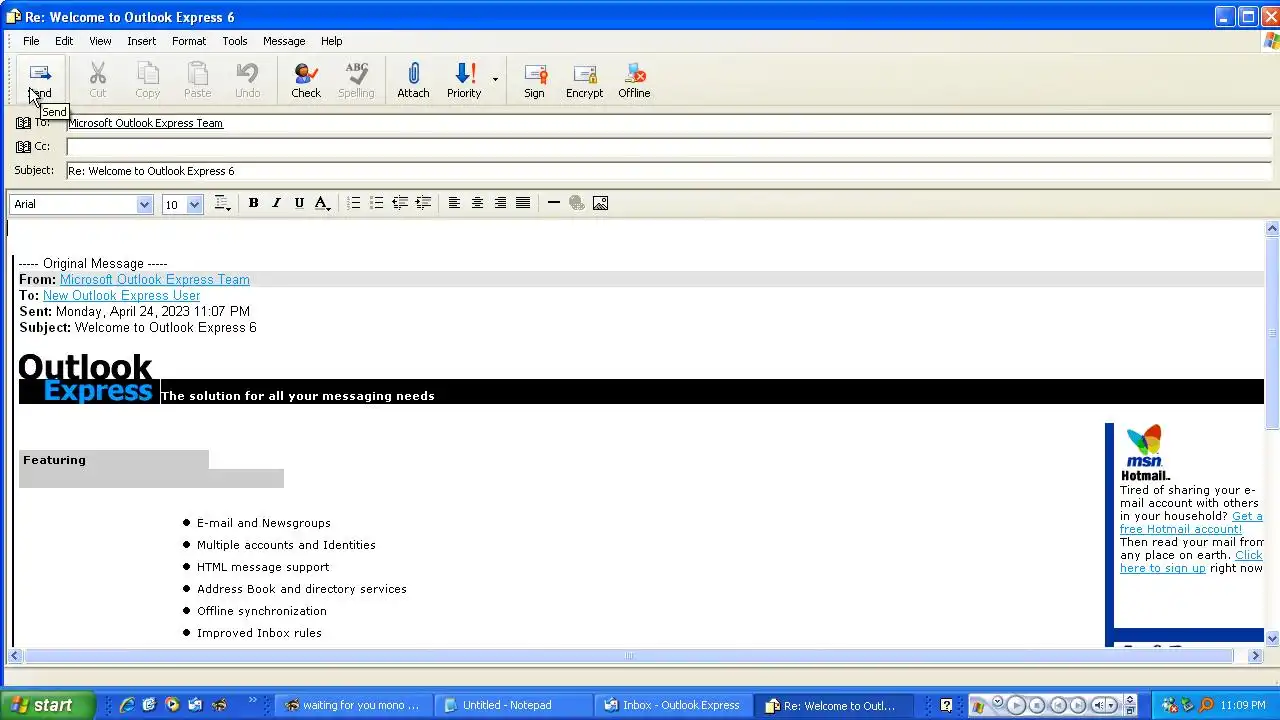Apply numbered list formatting
This screenshot has width=1280, height=720.
point(354,203)
